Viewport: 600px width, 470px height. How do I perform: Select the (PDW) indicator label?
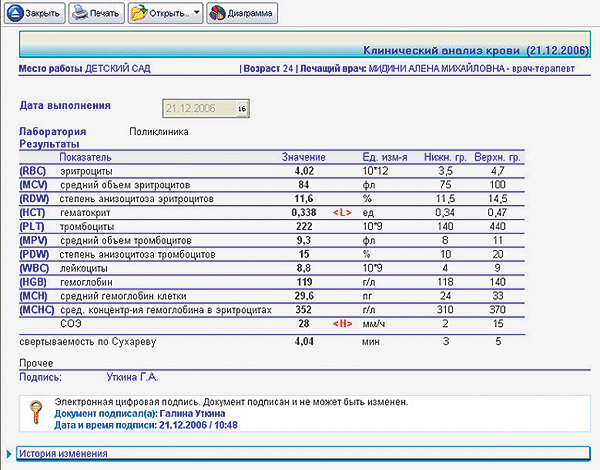pyautogui.click(x=34, y=255)
